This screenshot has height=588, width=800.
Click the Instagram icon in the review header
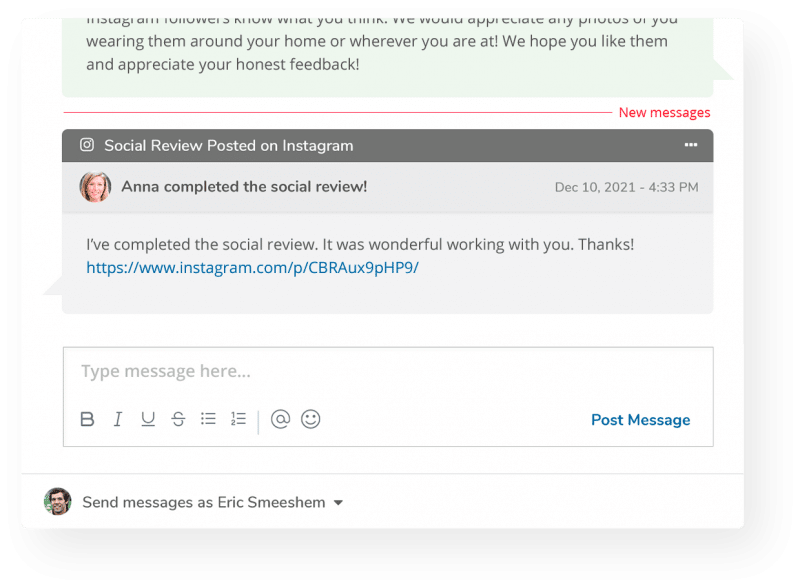pyautogui.click(x=87, y=145)
